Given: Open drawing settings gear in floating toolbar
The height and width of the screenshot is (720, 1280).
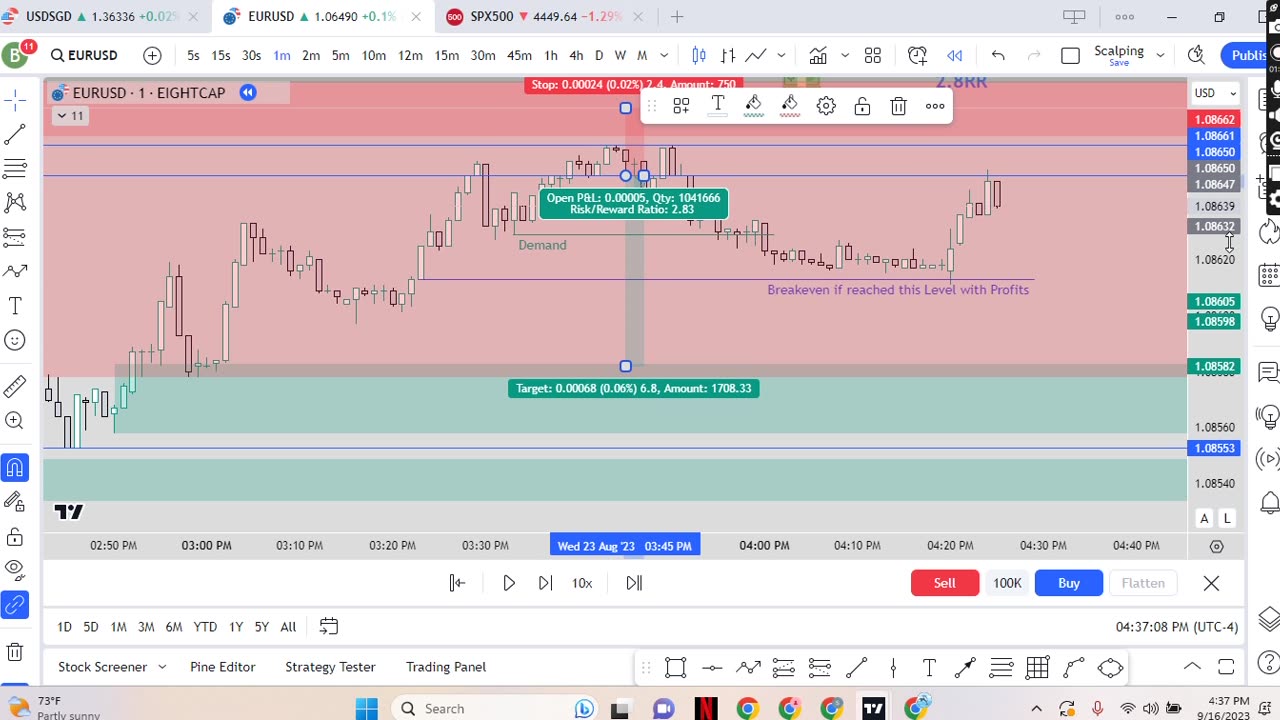Looking at the screenshot, I should point(826,106).
